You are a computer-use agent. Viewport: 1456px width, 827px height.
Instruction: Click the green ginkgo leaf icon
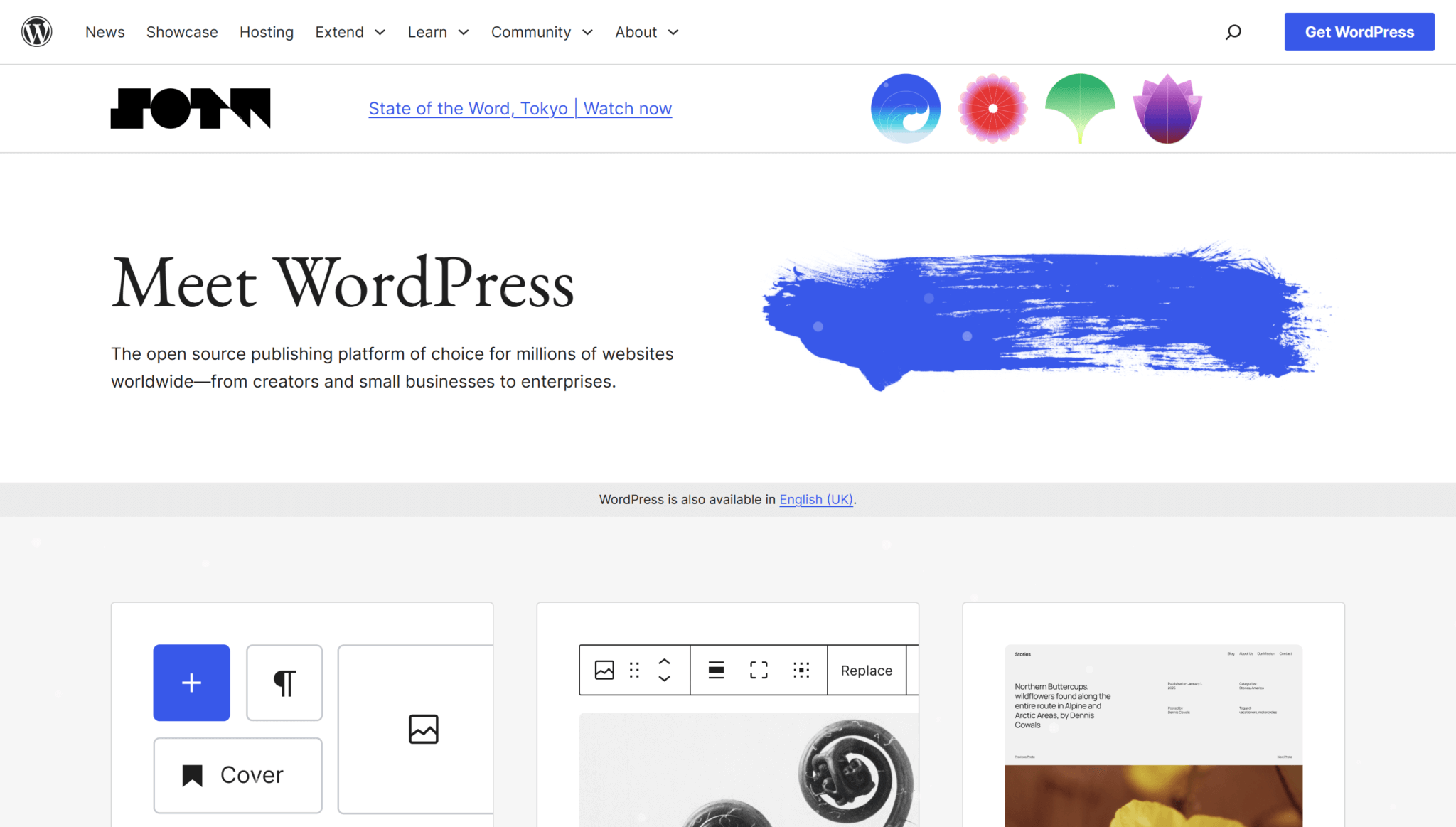[1080, 109]
